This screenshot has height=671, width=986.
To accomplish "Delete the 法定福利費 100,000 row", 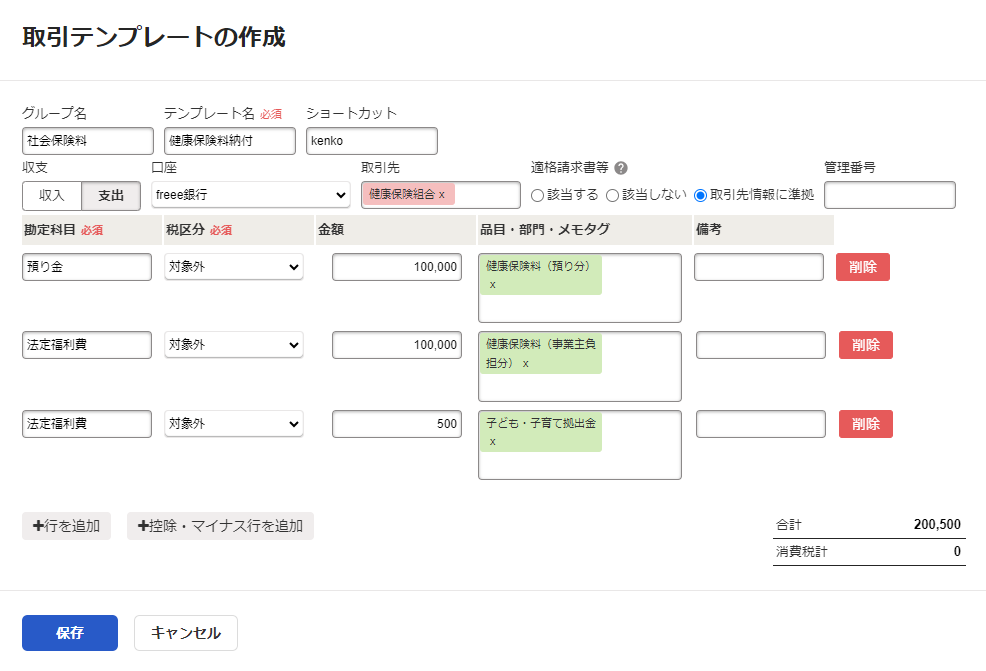I will [x=866, y=345].
